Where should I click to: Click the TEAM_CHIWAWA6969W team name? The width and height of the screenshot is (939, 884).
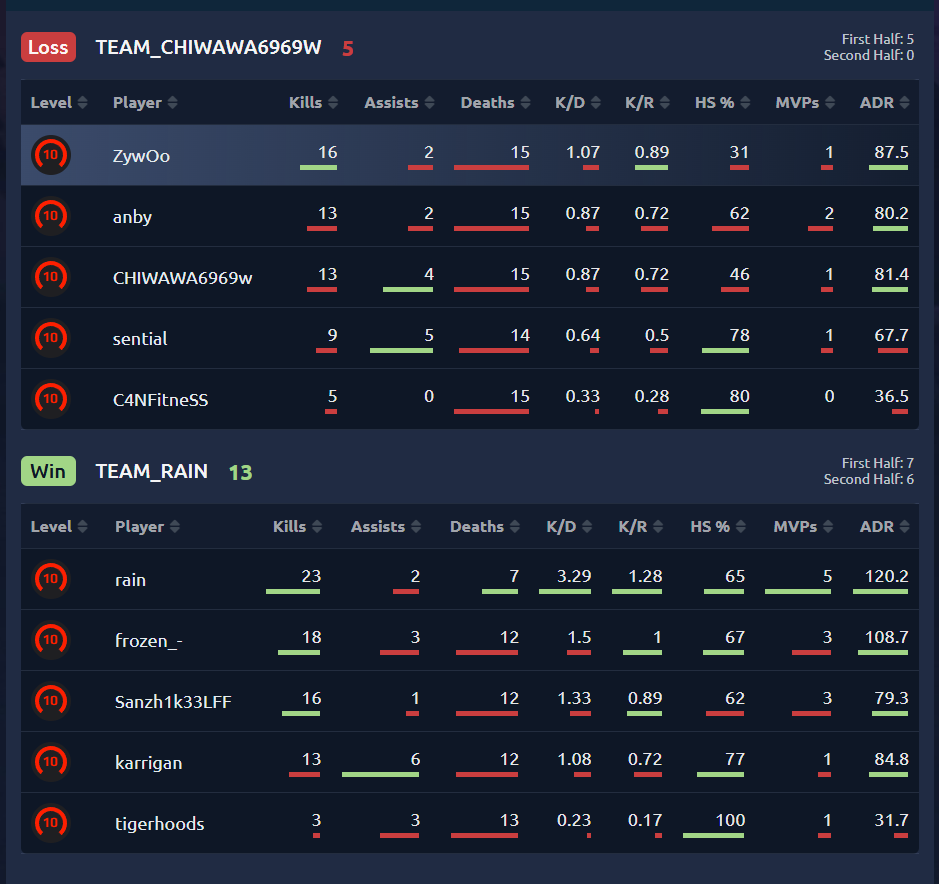pos(208,47)
